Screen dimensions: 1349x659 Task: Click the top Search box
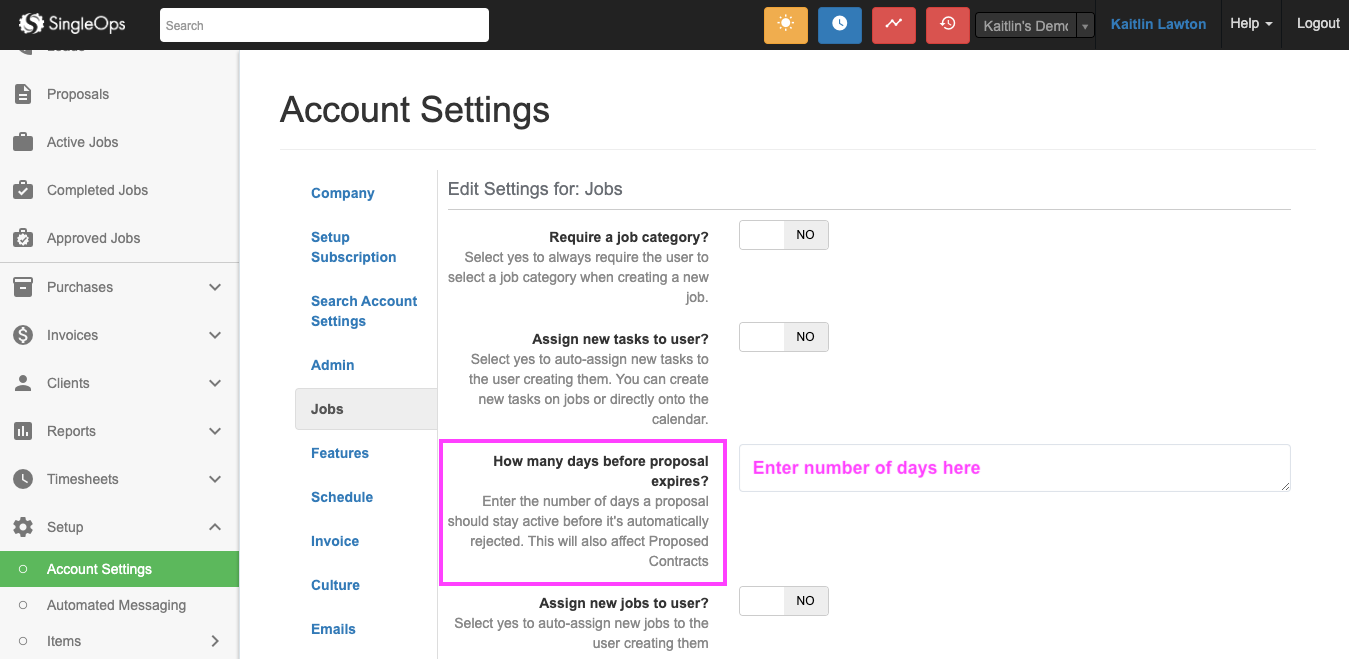pos(324,25)
